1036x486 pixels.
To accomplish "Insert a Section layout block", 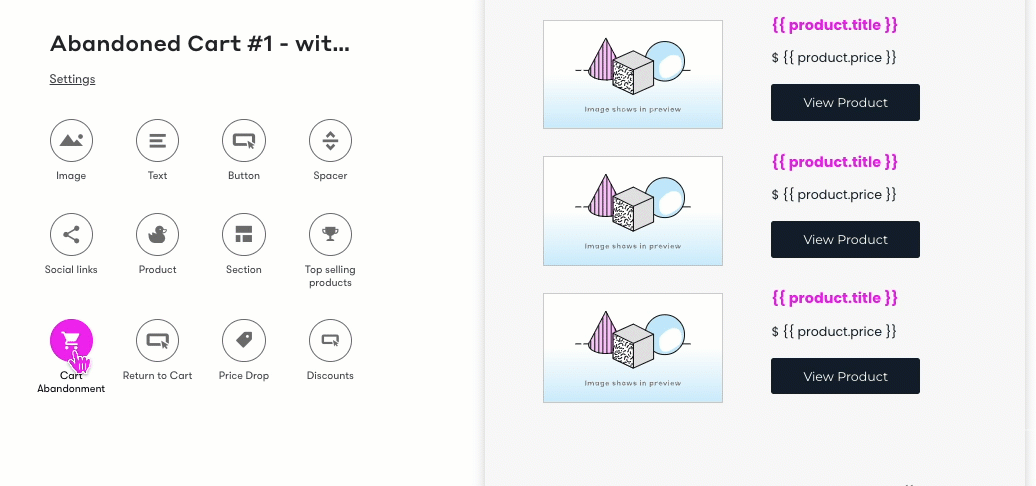I will (244, 234).
